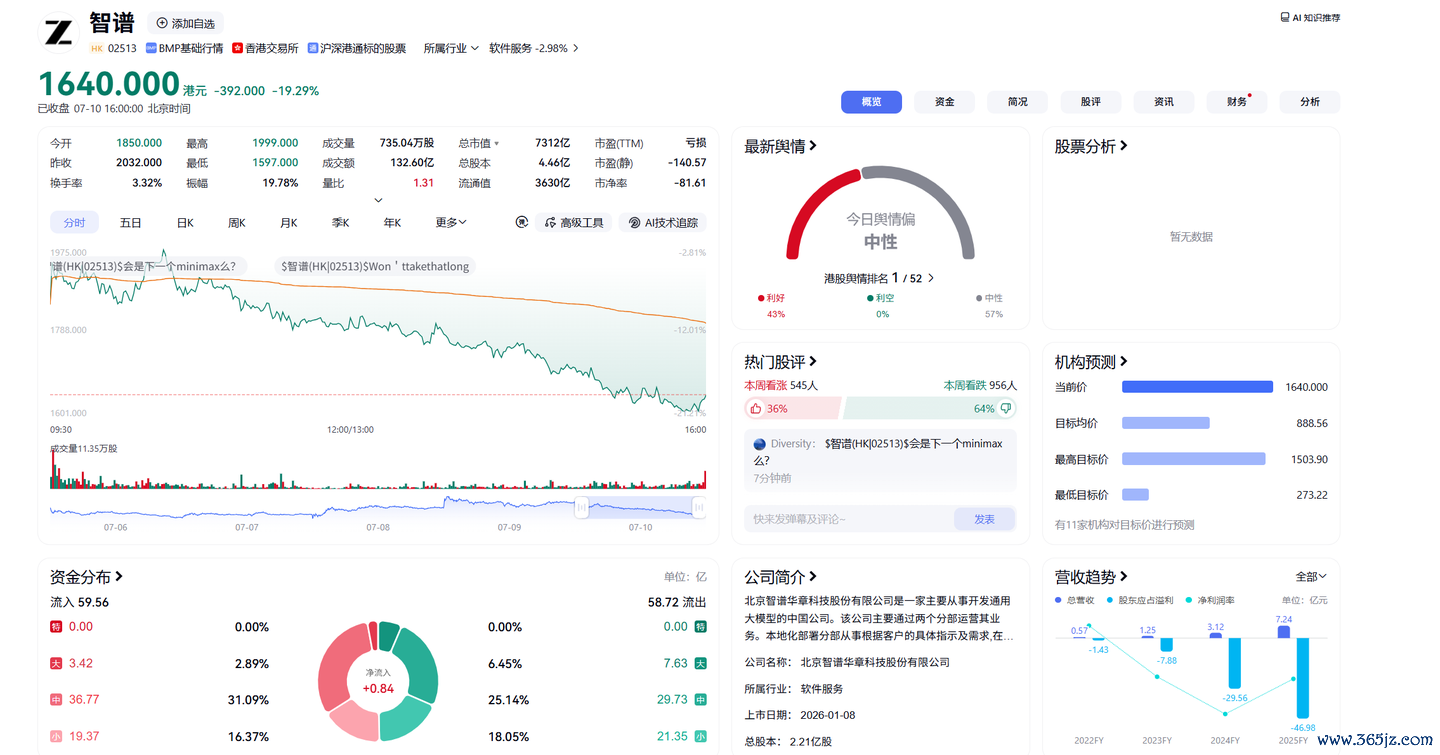The width and height of the screenshot is (1440, 755).
Task: Open the 公司简介 section link
Action: point(781,577)
